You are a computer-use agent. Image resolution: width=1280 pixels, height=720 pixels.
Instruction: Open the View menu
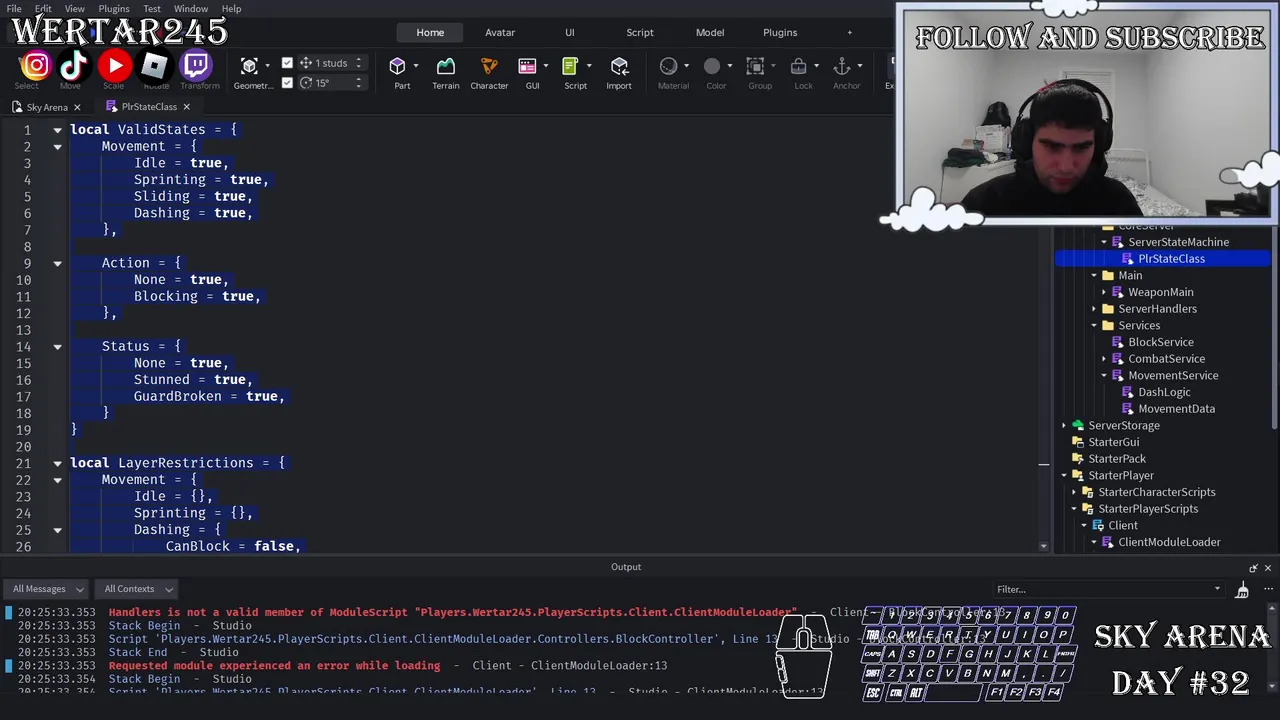point(75,9)
